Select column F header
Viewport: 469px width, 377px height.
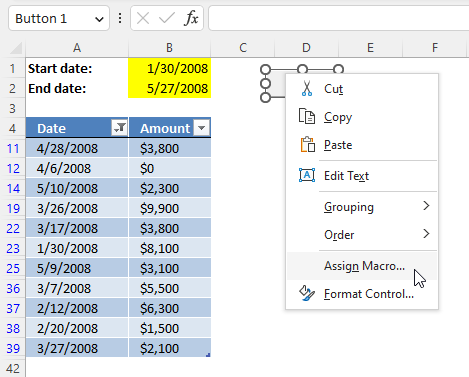[x=435, y=48]
